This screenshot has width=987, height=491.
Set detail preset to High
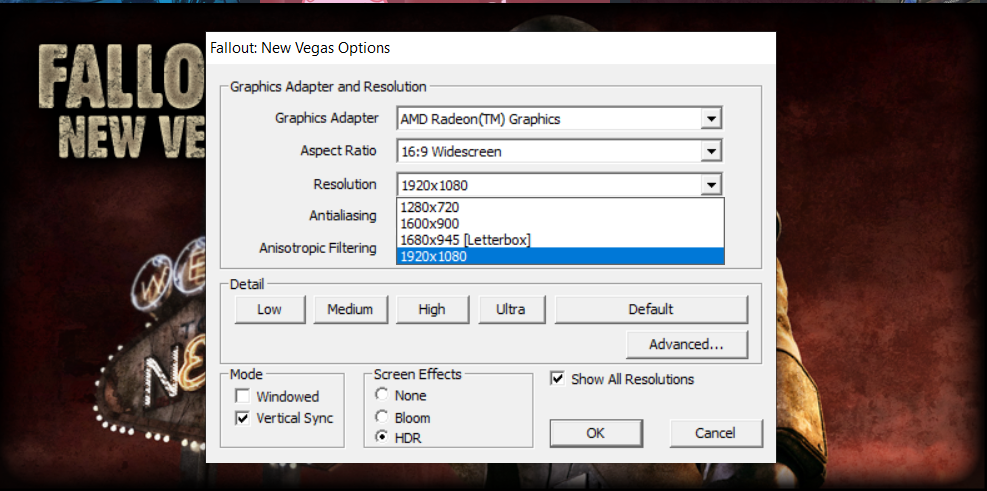[x=432, y=310]
